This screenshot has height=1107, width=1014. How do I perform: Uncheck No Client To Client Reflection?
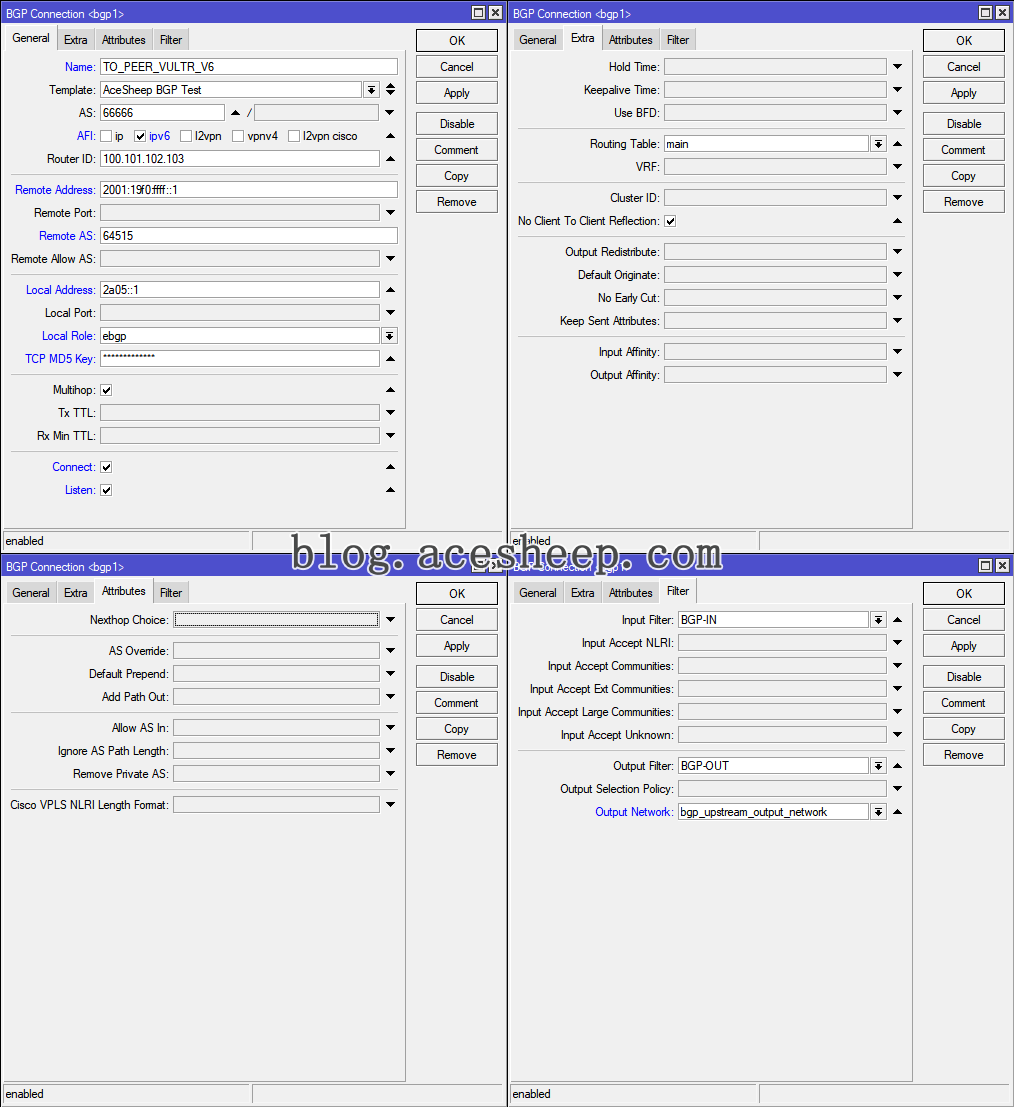[670, 221]
